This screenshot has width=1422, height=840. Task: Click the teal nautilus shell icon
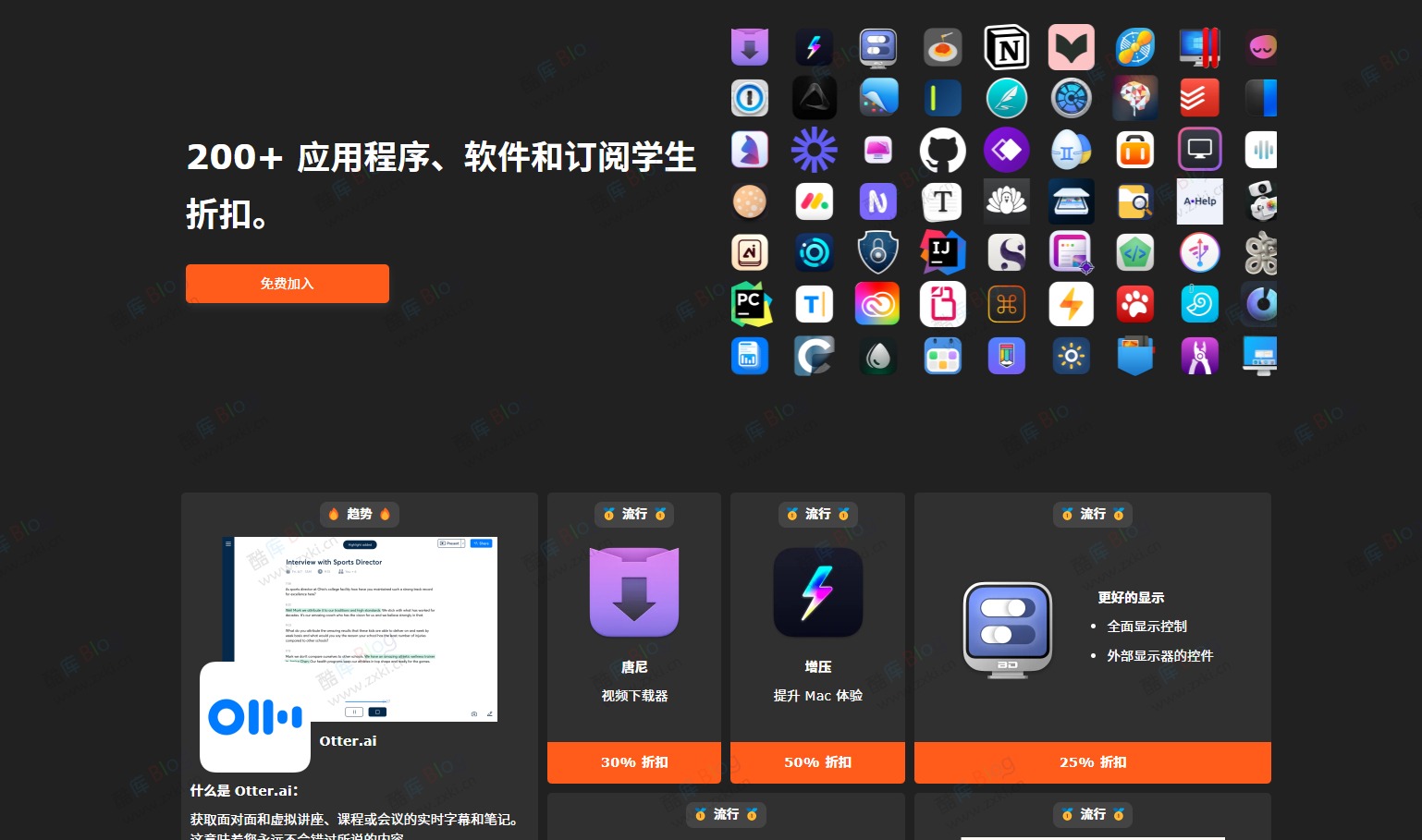[x=1200, y=304]
